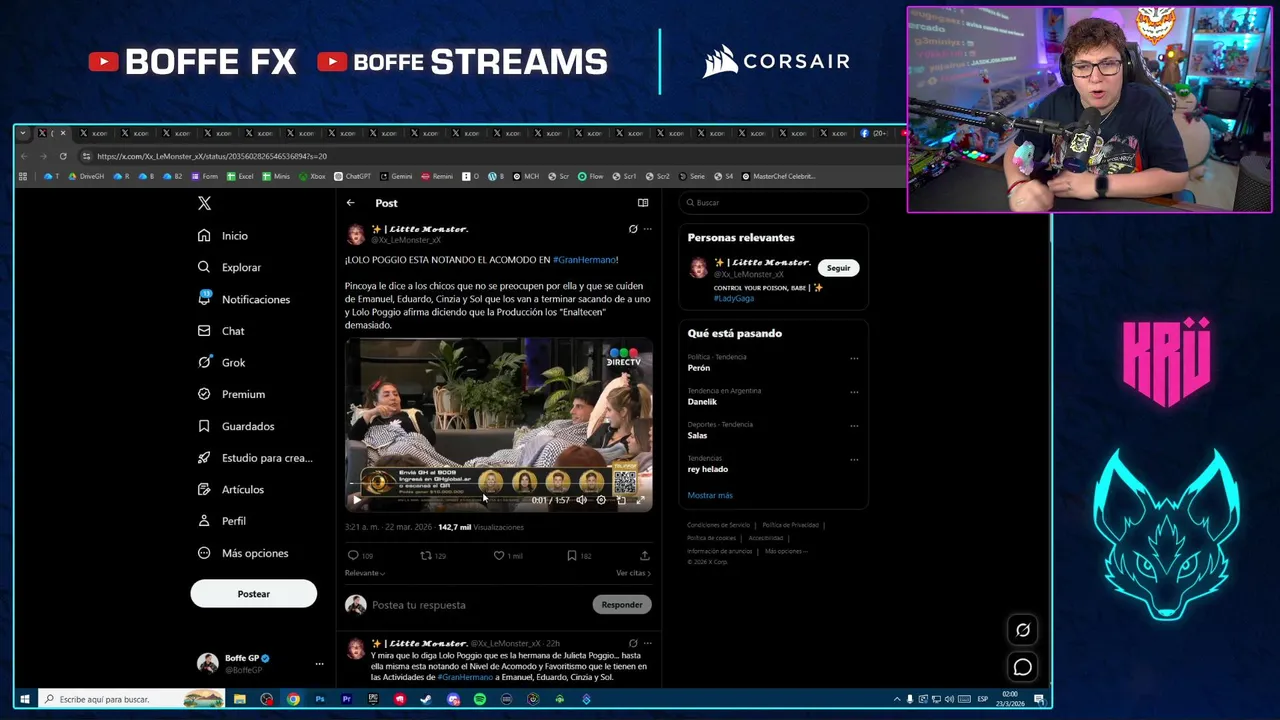
Task: Open the Xbox bookmark
Action: (x=313, y=176)
